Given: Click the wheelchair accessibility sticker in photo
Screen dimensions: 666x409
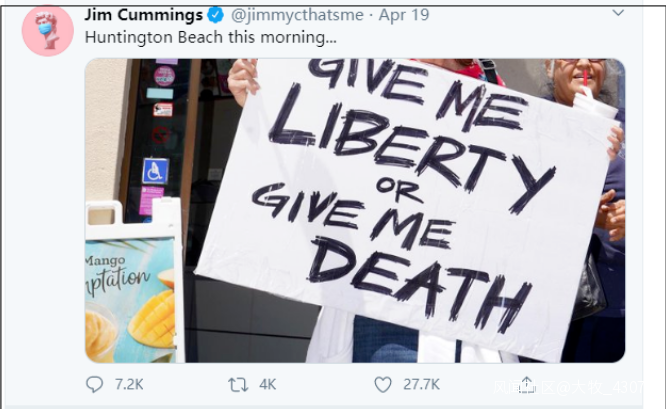Looking at the screenshot, I should coord(155,171).
